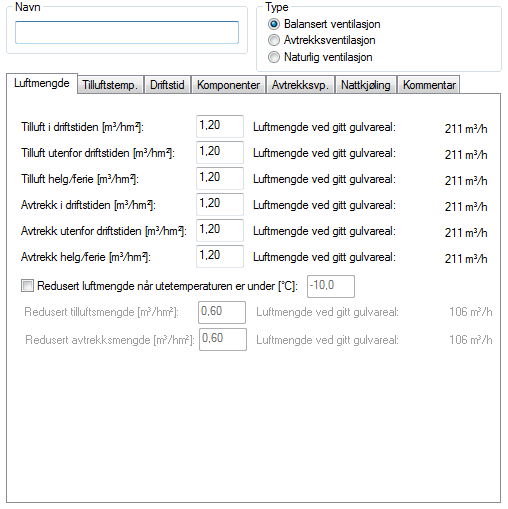Click the Redusert tilluftsmengde field
The width and height of the screenshot is (508, 509).
[x=222, y=312]
